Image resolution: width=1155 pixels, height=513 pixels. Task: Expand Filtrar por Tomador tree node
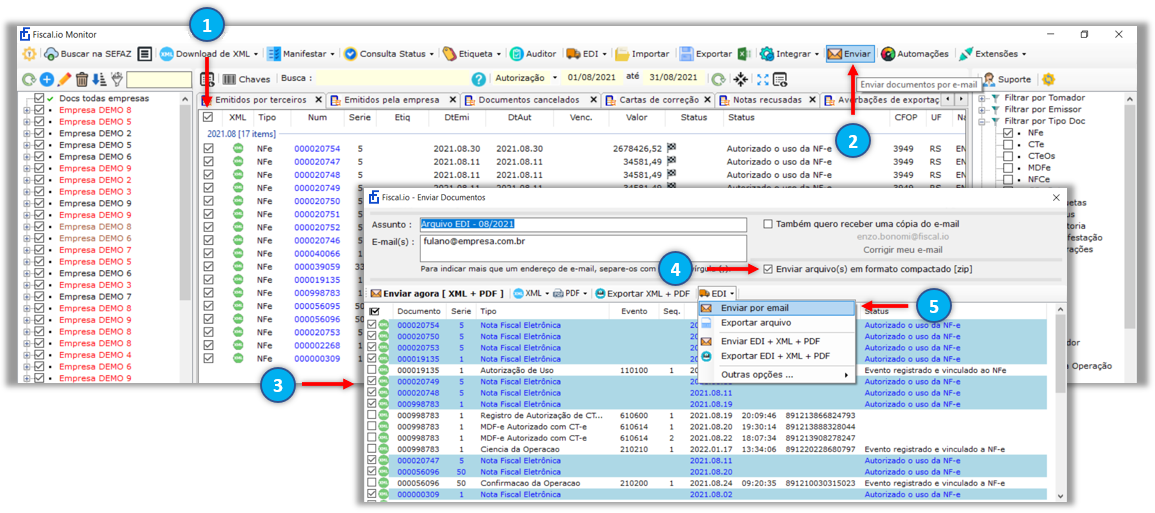(982, 98)
